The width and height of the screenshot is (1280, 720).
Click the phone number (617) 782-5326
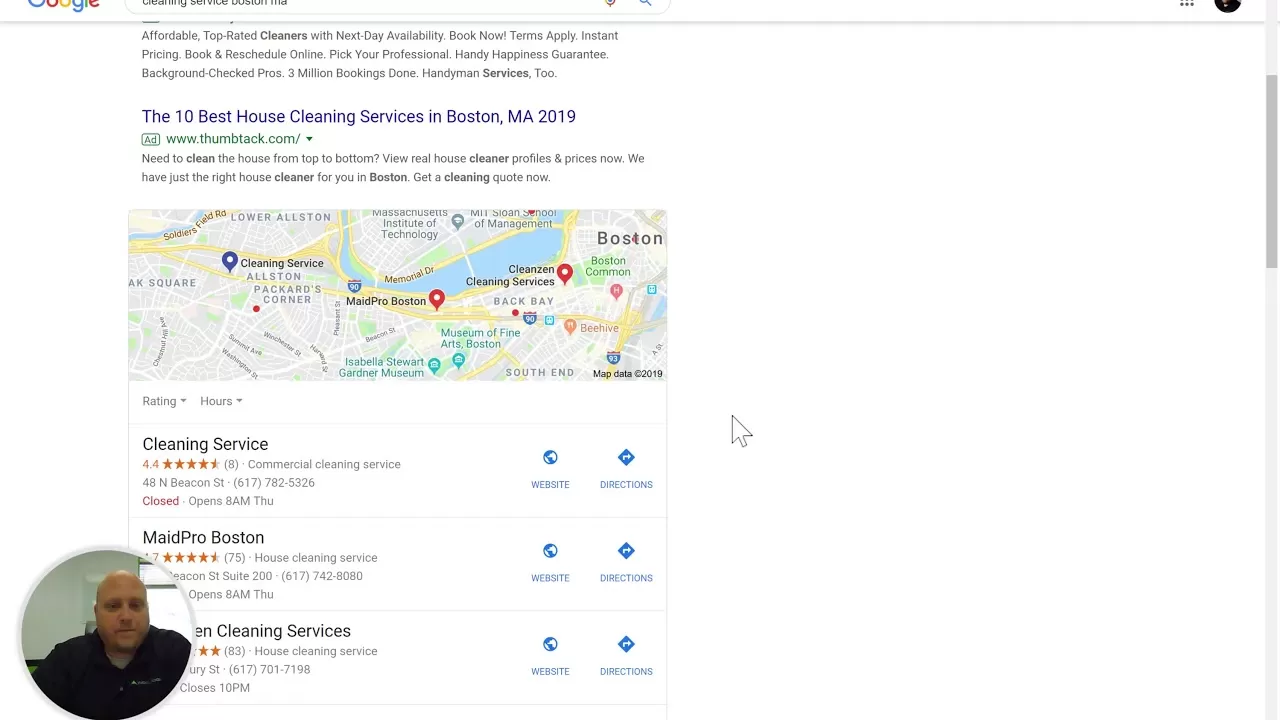274,483
